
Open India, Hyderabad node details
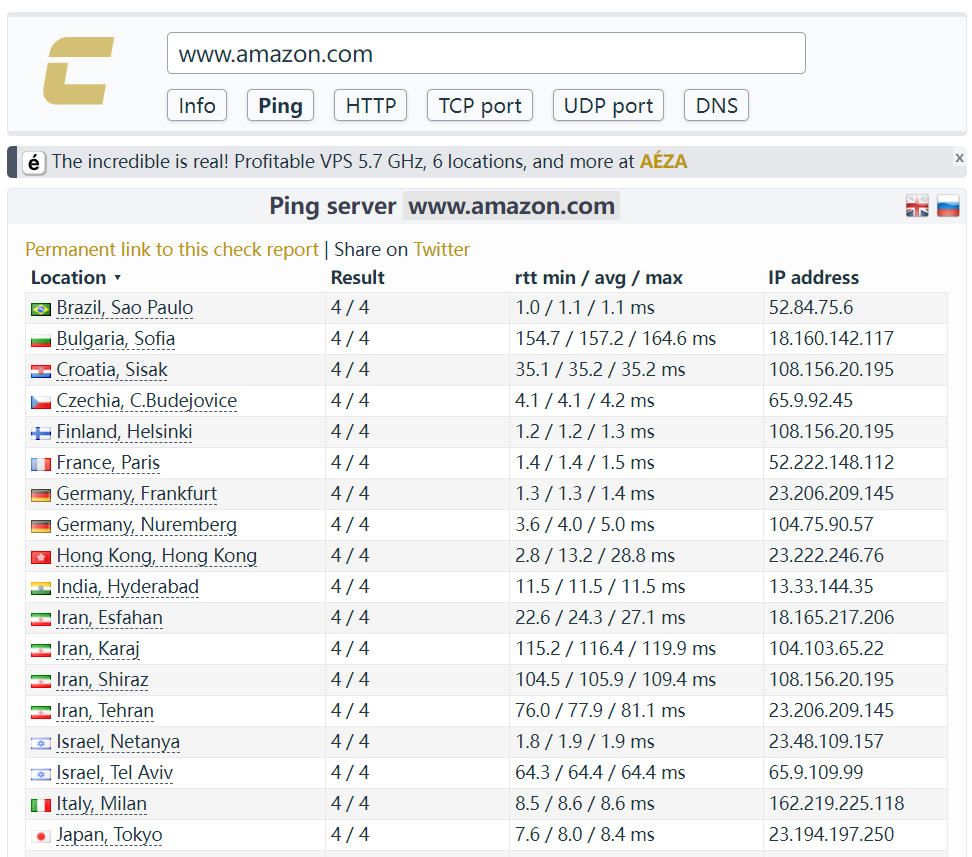click(127, 587)
